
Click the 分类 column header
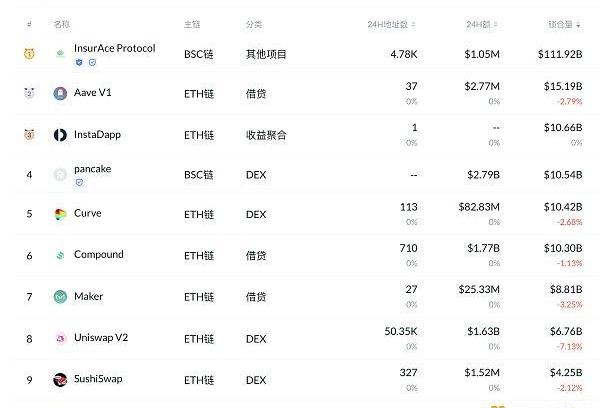(254, 23)
